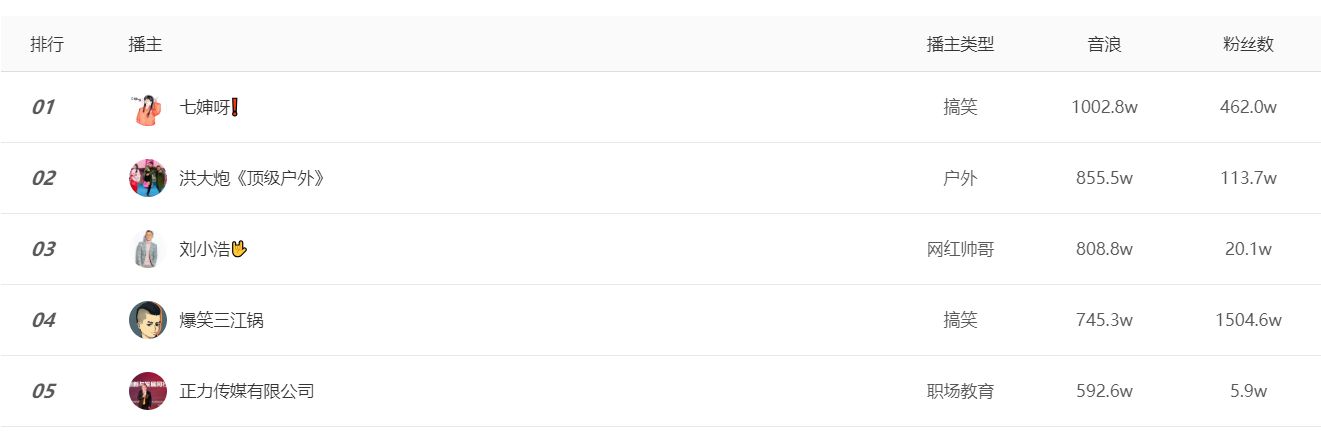
Task: Click the 1504.6w fans value
Action: (x=1248, y=320)
